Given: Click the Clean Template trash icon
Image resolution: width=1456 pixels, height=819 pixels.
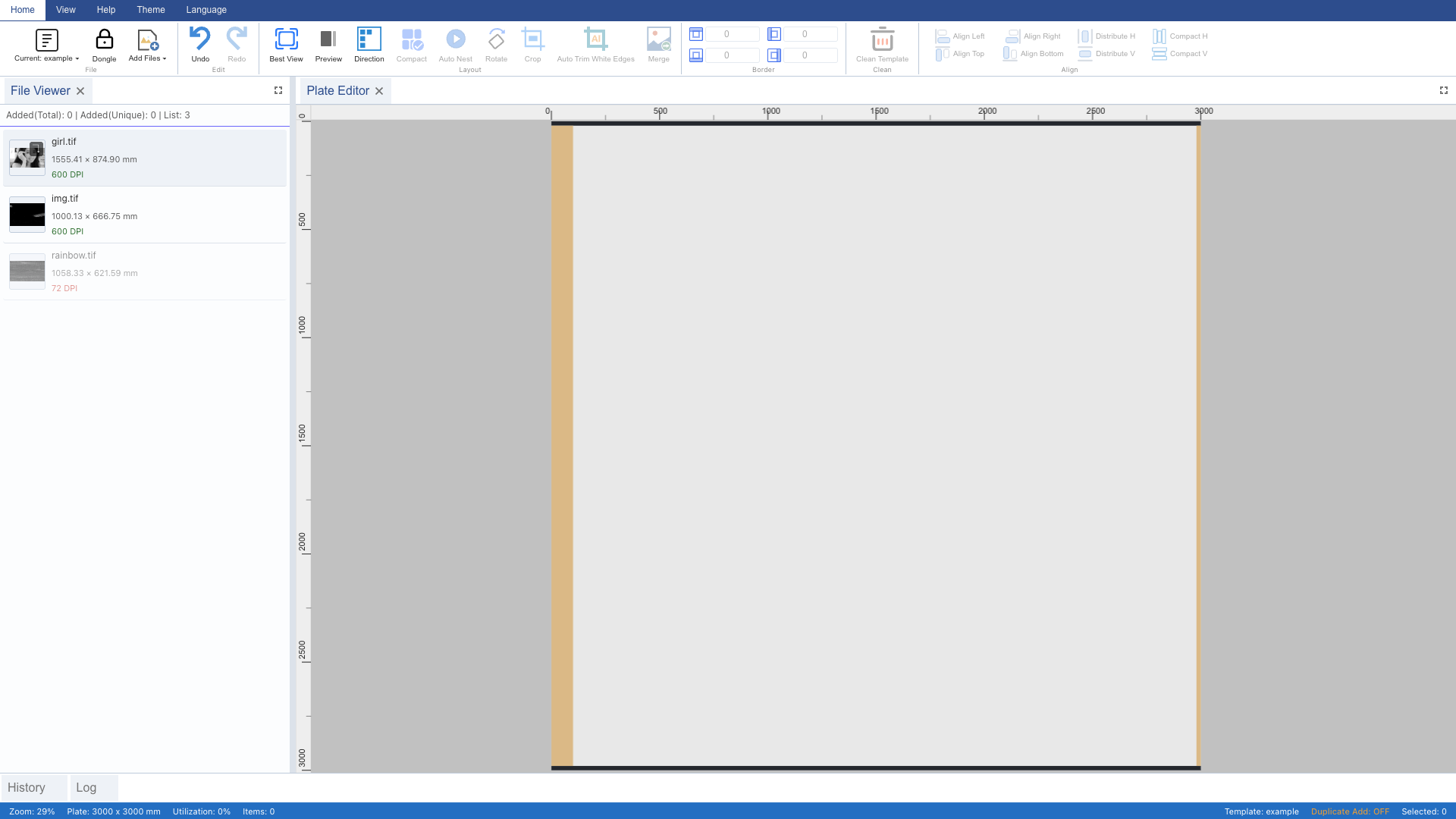Looking at the screenshot, I should click(x=882, y=39).
